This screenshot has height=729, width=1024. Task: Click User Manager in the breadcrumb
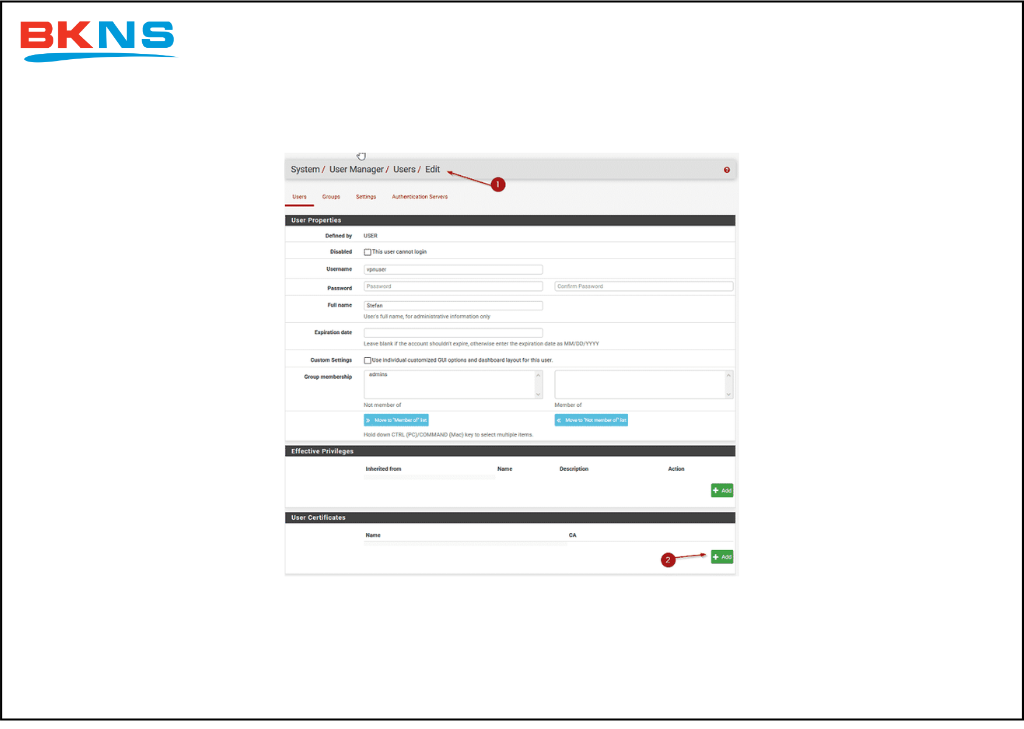coord(356,170)
